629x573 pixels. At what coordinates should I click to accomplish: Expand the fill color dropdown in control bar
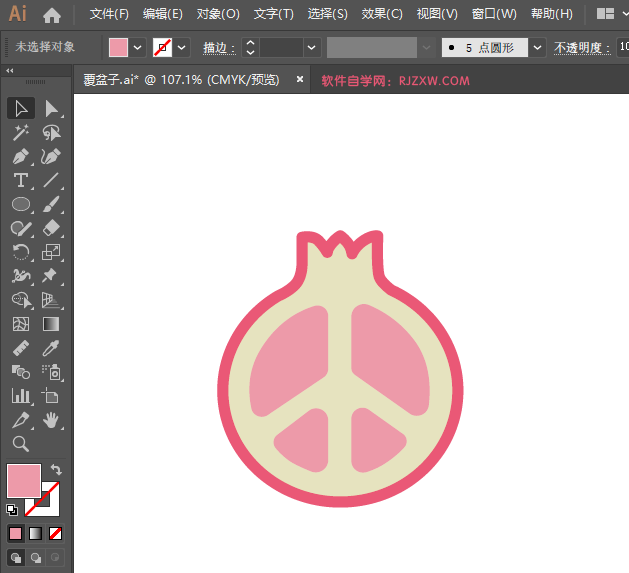coord(137,47)
